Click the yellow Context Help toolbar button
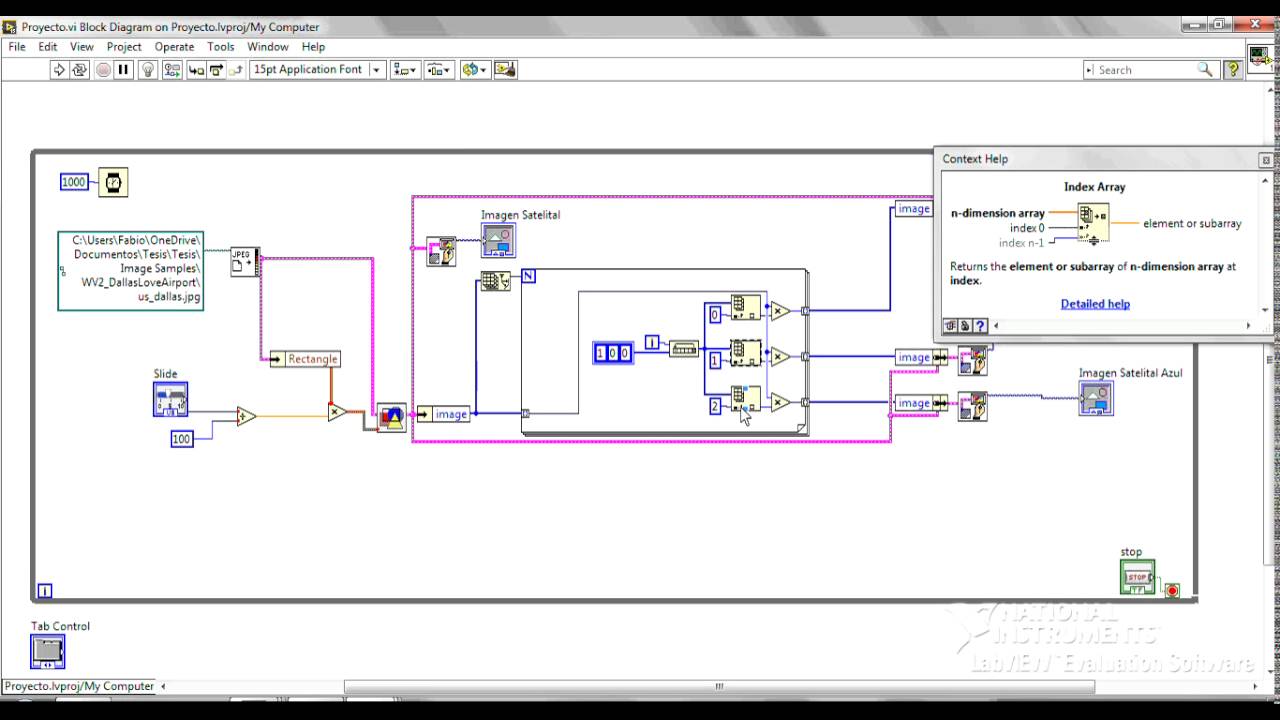The image size is (1280, 720). [x=1233, y=69]
